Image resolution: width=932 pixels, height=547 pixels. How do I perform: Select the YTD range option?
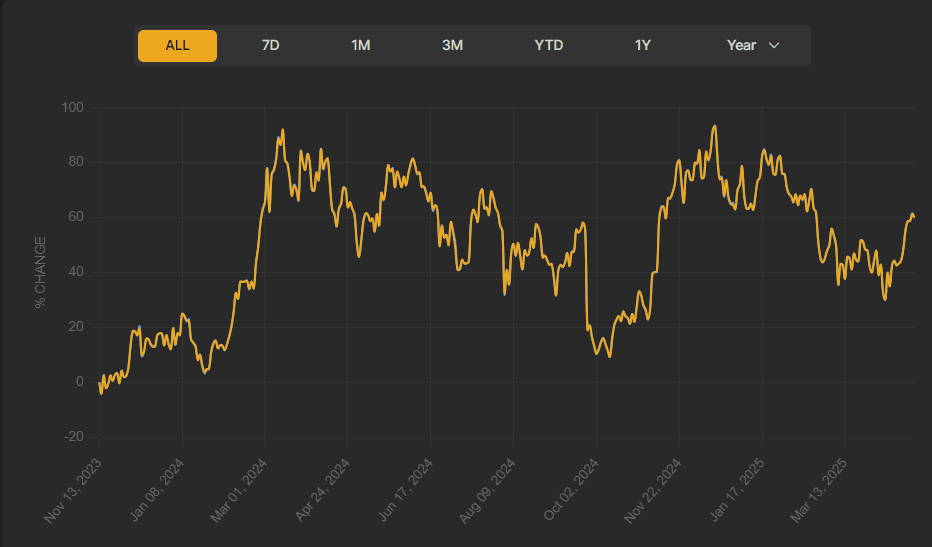click(549, 46)
